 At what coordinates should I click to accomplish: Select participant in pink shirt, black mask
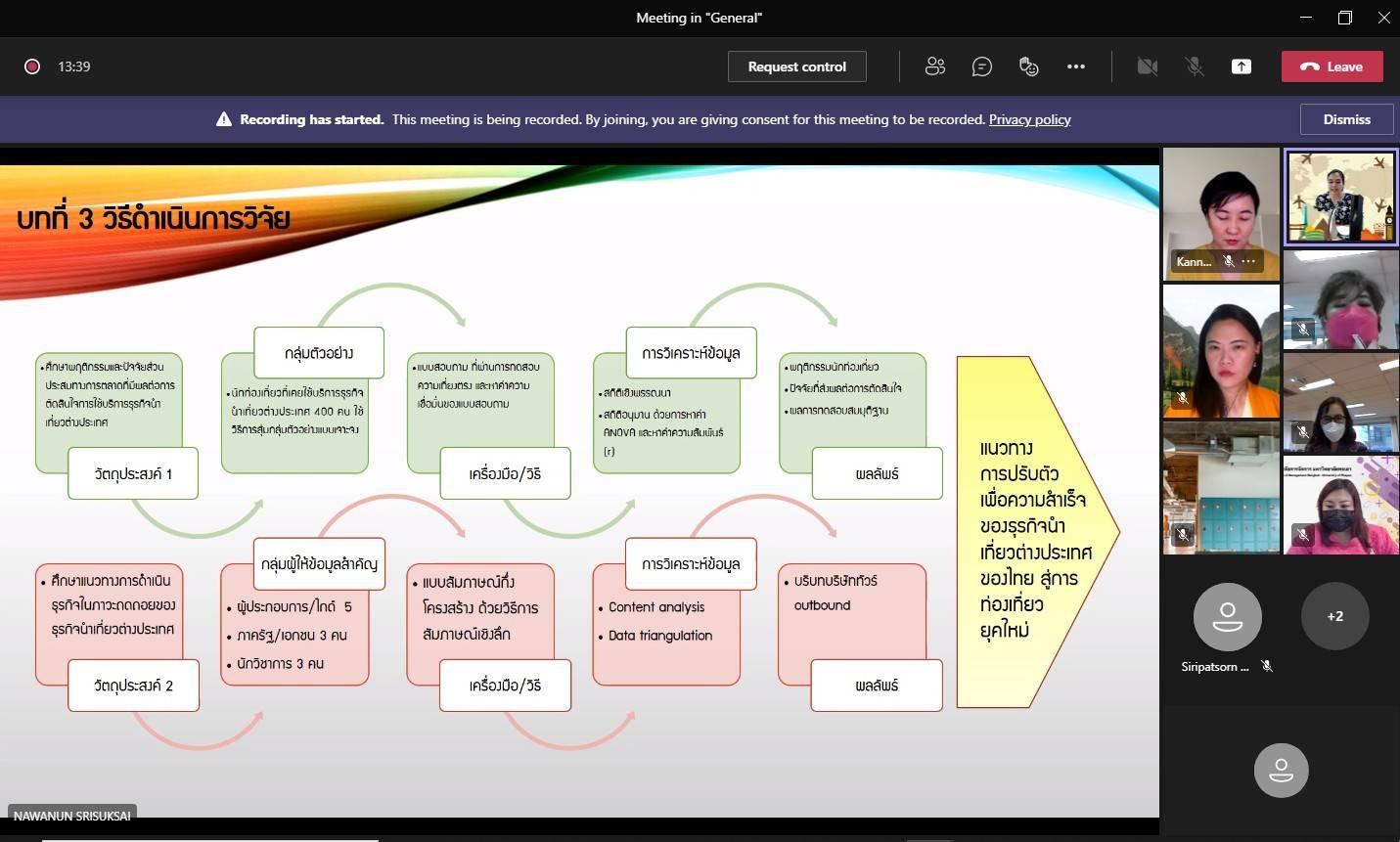coord(1340,505)
